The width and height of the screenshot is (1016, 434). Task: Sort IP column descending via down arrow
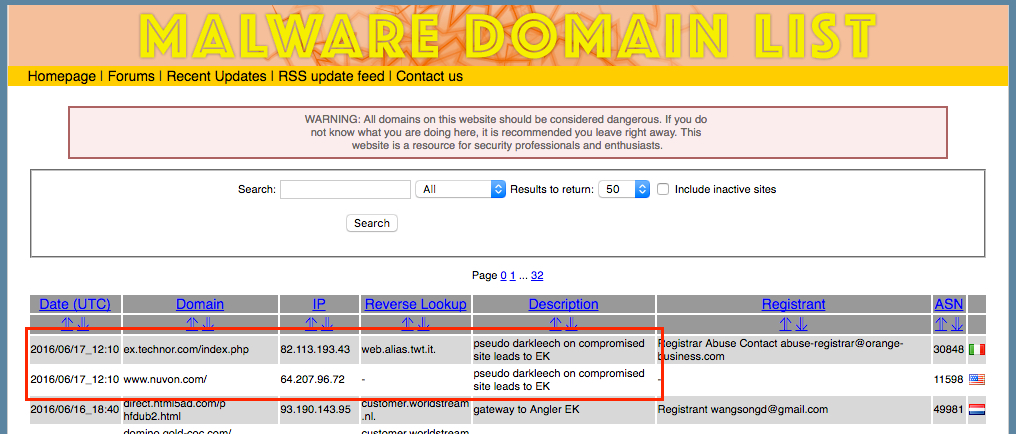[327, 324]
